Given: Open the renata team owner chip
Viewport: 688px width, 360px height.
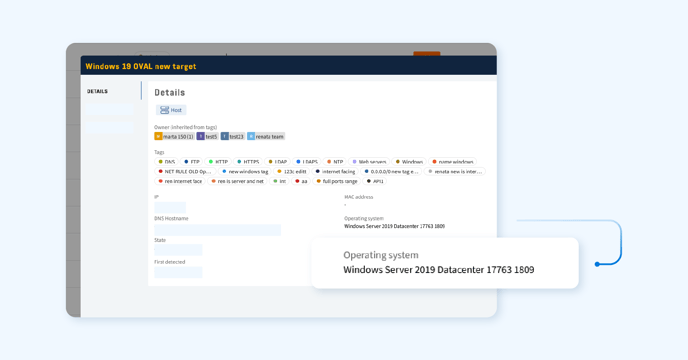Looking at the screenshot, I should [266, 137].
